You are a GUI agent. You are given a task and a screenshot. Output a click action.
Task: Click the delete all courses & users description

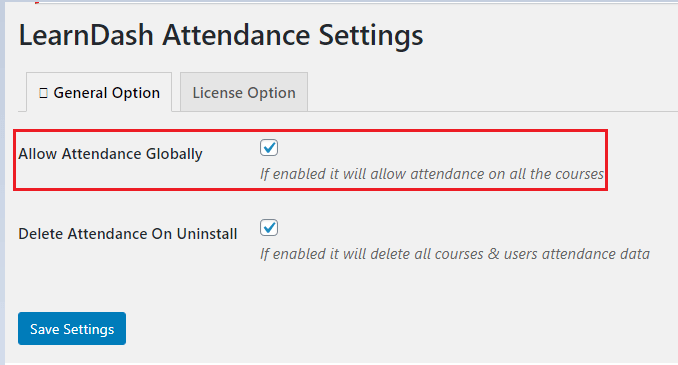click(x=454, y=254)
